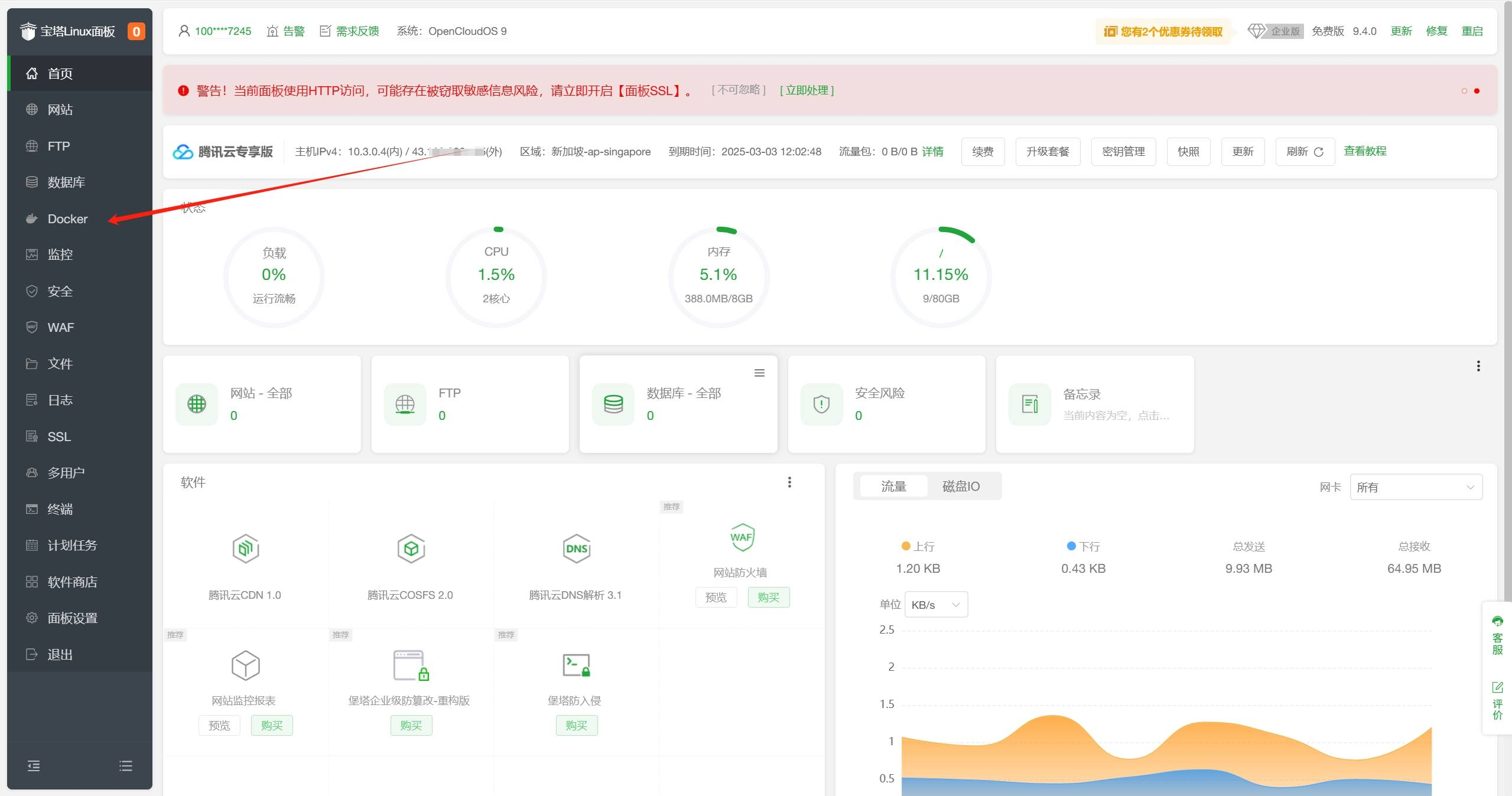The height and width of the screenshot is (796, 1512).
Task: Open 腾讯云DNS解析 software icon
Action: click(576, 548)
